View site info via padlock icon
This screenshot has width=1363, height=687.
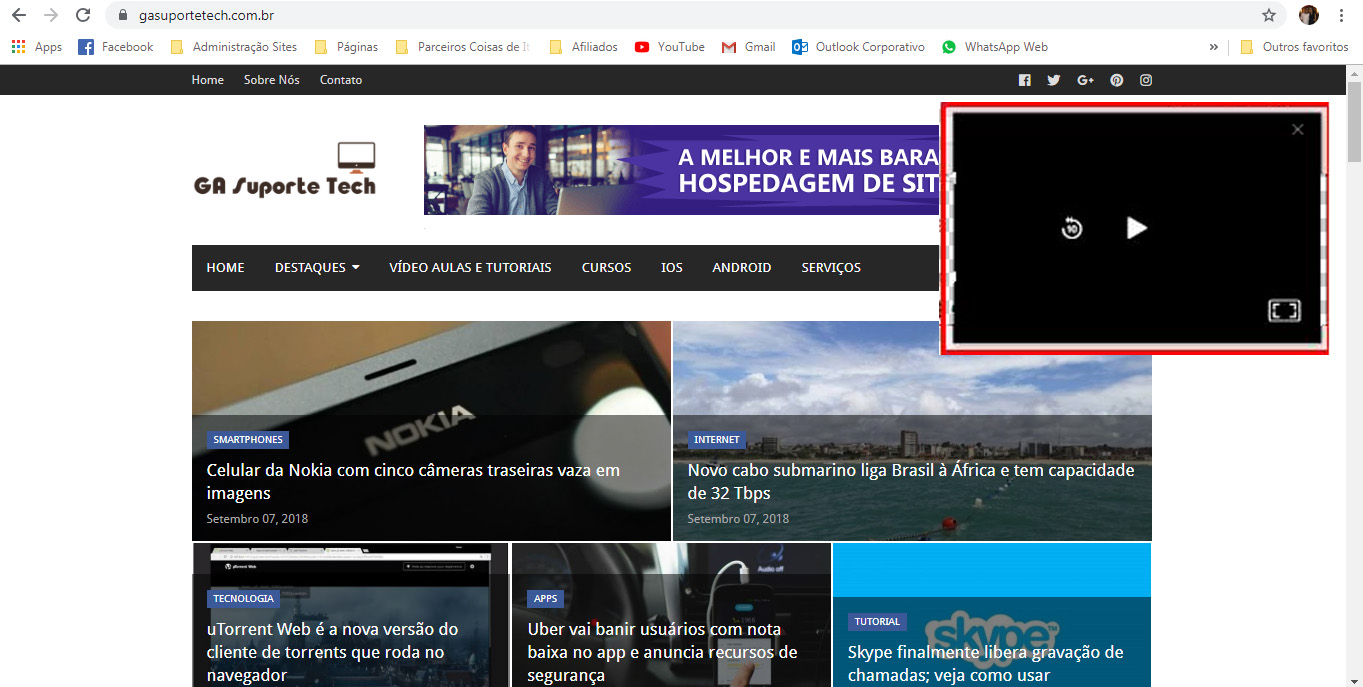click(123, 15)
